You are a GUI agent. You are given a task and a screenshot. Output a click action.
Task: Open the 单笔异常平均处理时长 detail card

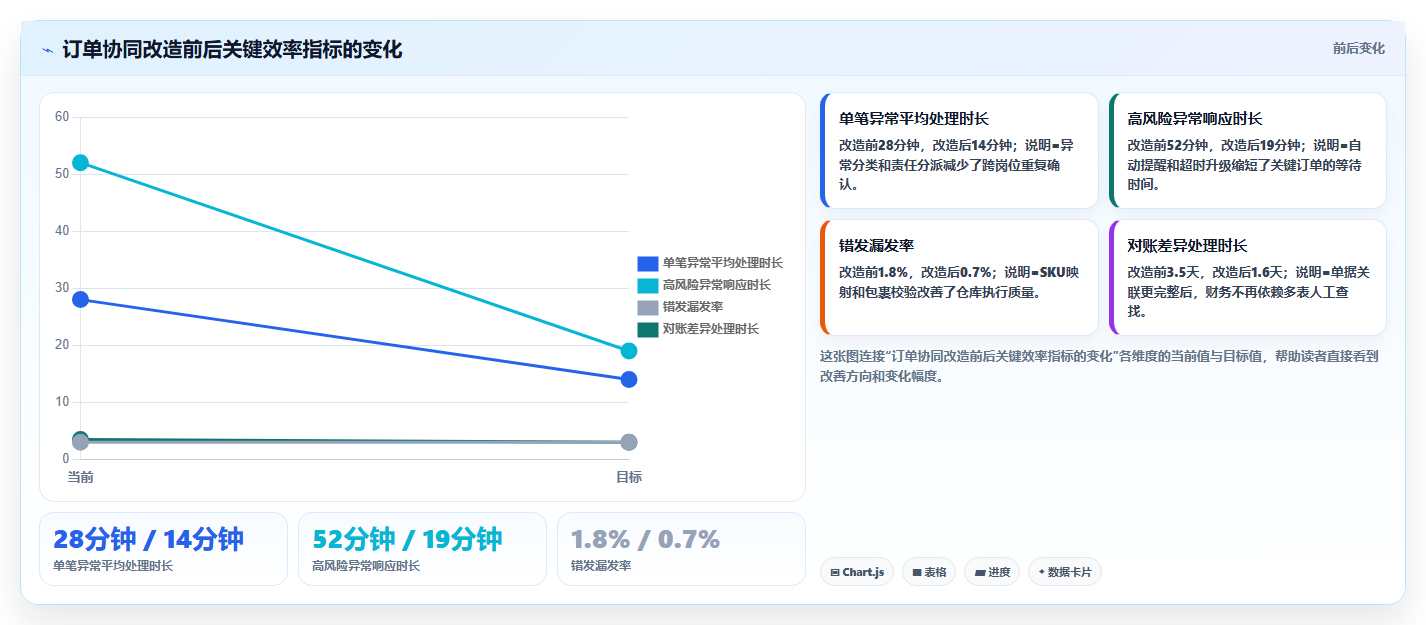(x=959, y=150)
